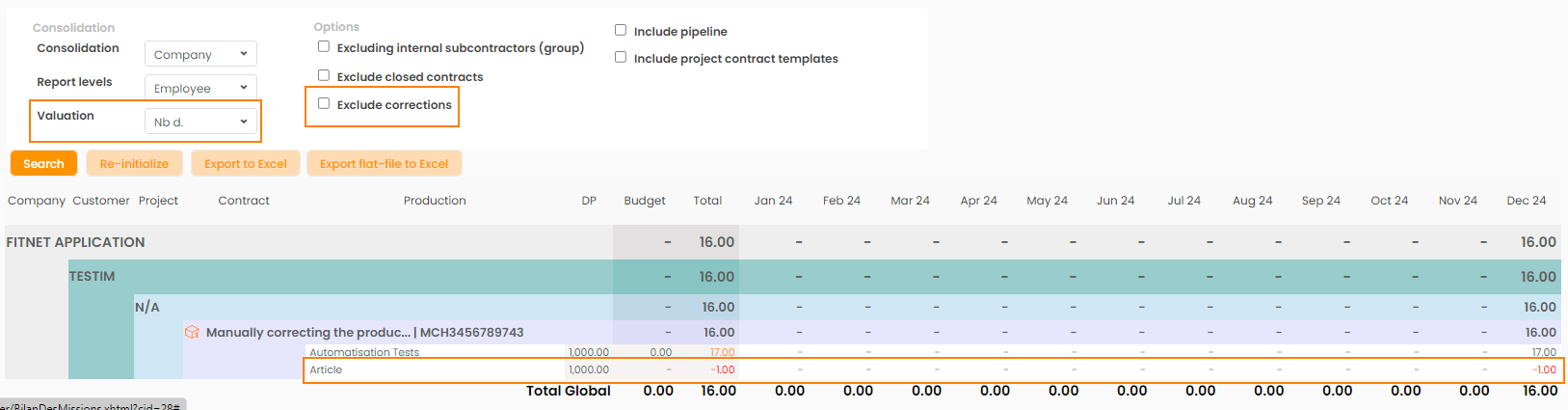Open the Valuation Nb d. dropdown
Image resolution: width=1568 pixels, height=410 pixels.
pyautogui.click(x=200, y=122)
